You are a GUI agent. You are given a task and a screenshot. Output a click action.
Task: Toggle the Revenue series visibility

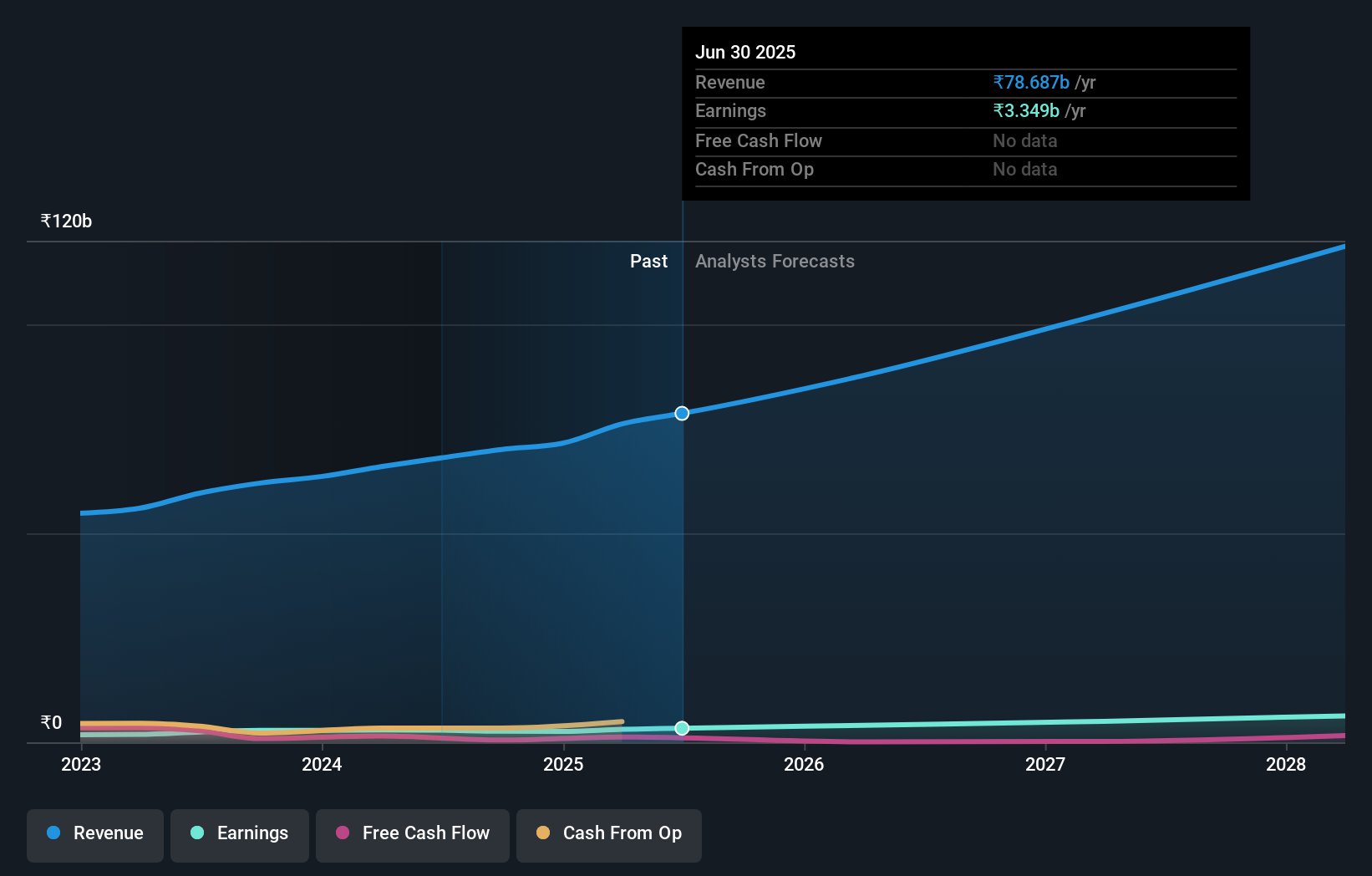pyautogui.click(x=94, y=835)
